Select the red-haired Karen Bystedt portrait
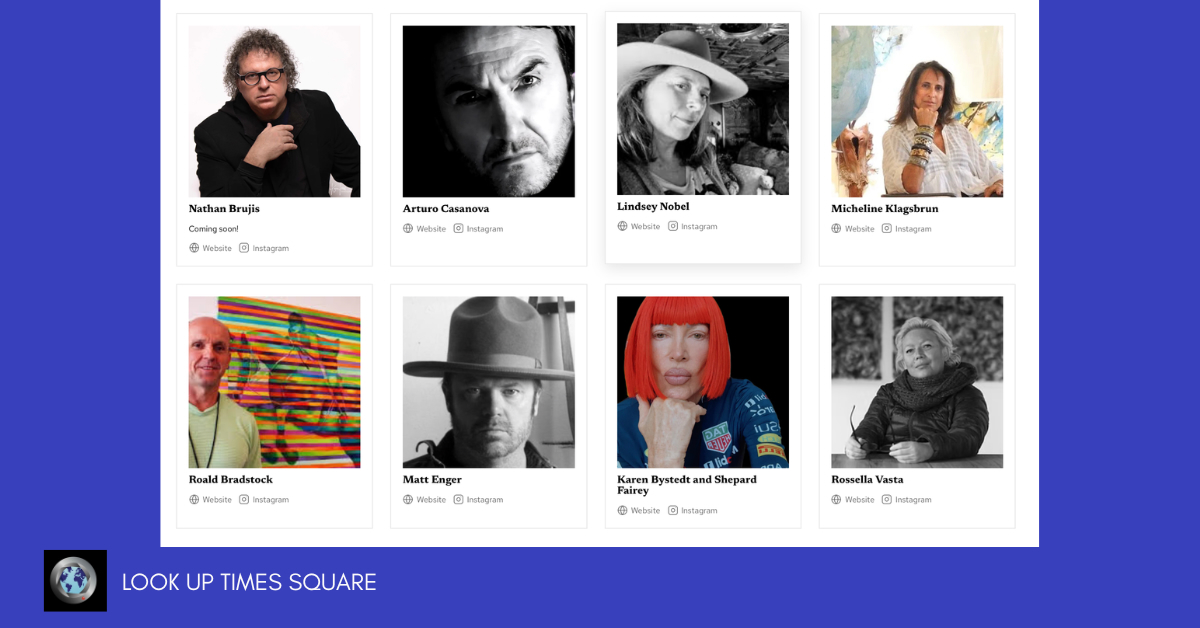This screenshot has height=628, width=1200. click(702, 382)
